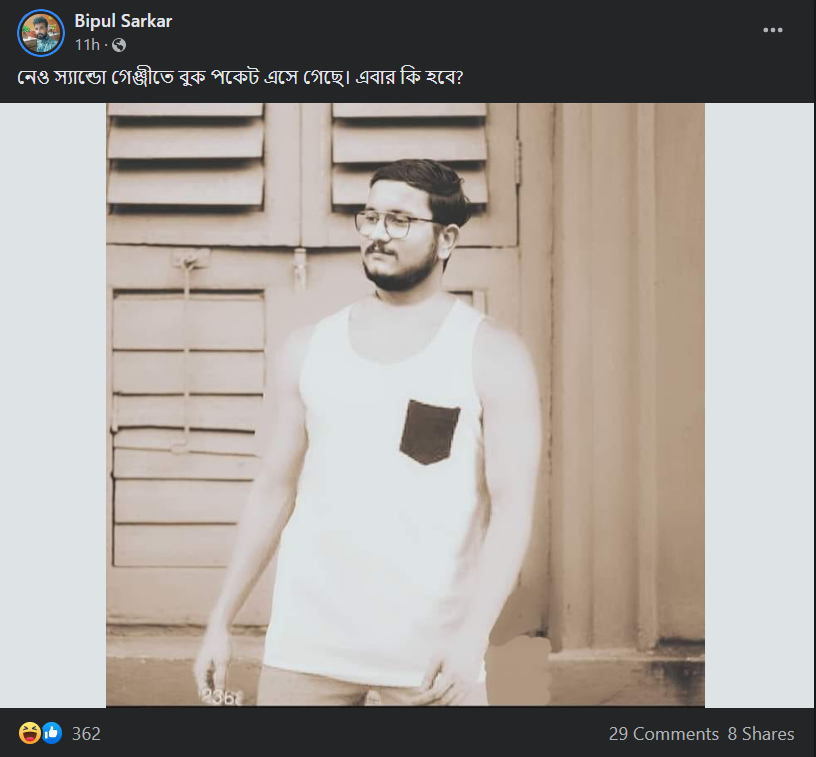Viewport: 816px width, 757px height.
Task: Open the 29 Comments list
Action: pyautogui.click(x=662, y=733)
